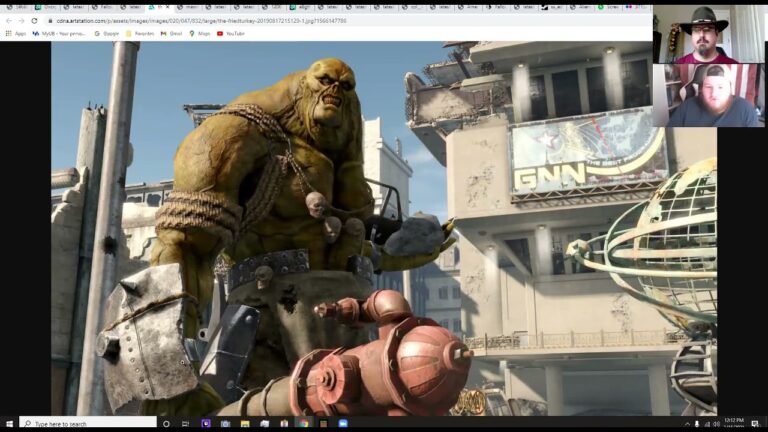
Task: Open the Camera app on taskbar
Action: [x=225, y=423]
